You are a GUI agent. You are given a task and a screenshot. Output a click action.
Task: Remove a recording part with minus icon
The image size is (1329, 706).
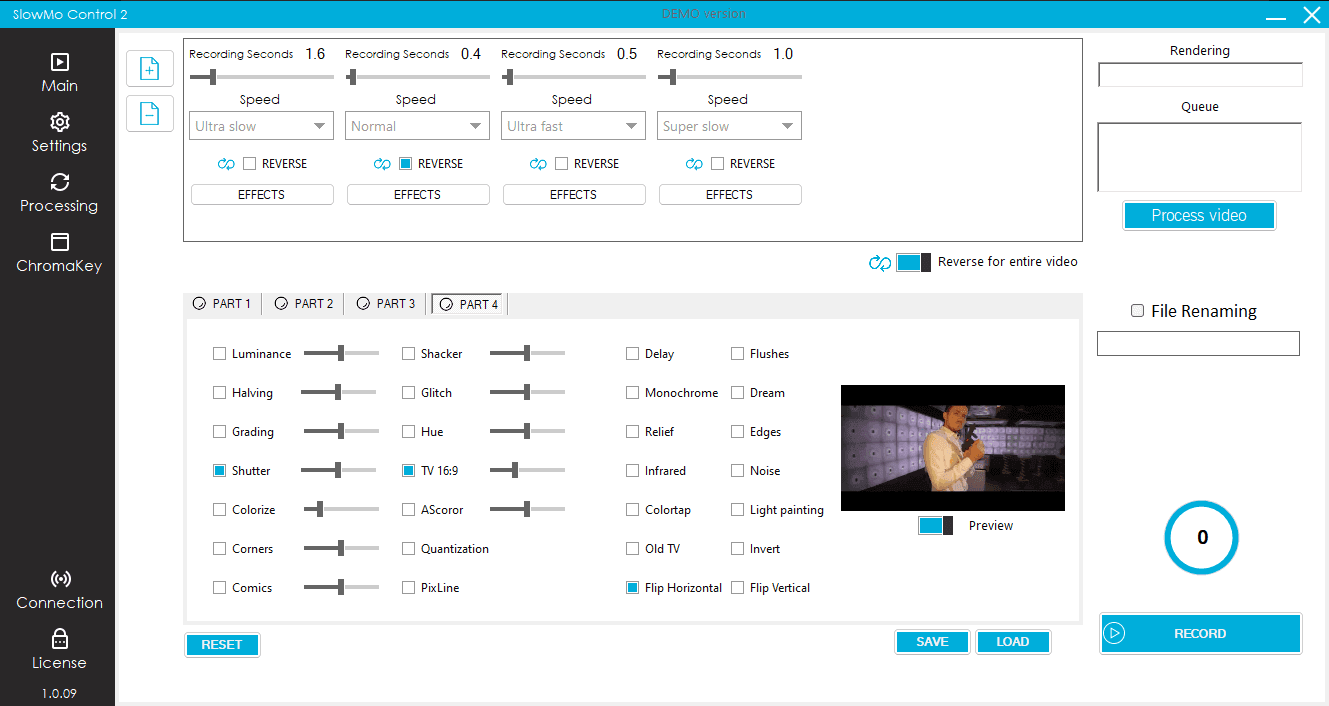tap(149, 114)
